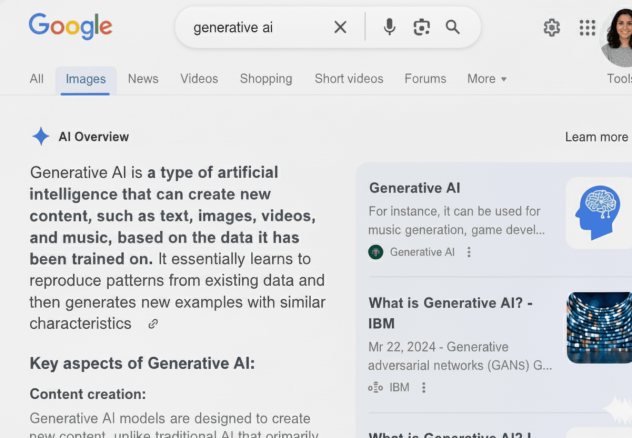Click the blue brain head thumbnail
Viewport: 632px width, 438px height.
(x=598, y=213)
